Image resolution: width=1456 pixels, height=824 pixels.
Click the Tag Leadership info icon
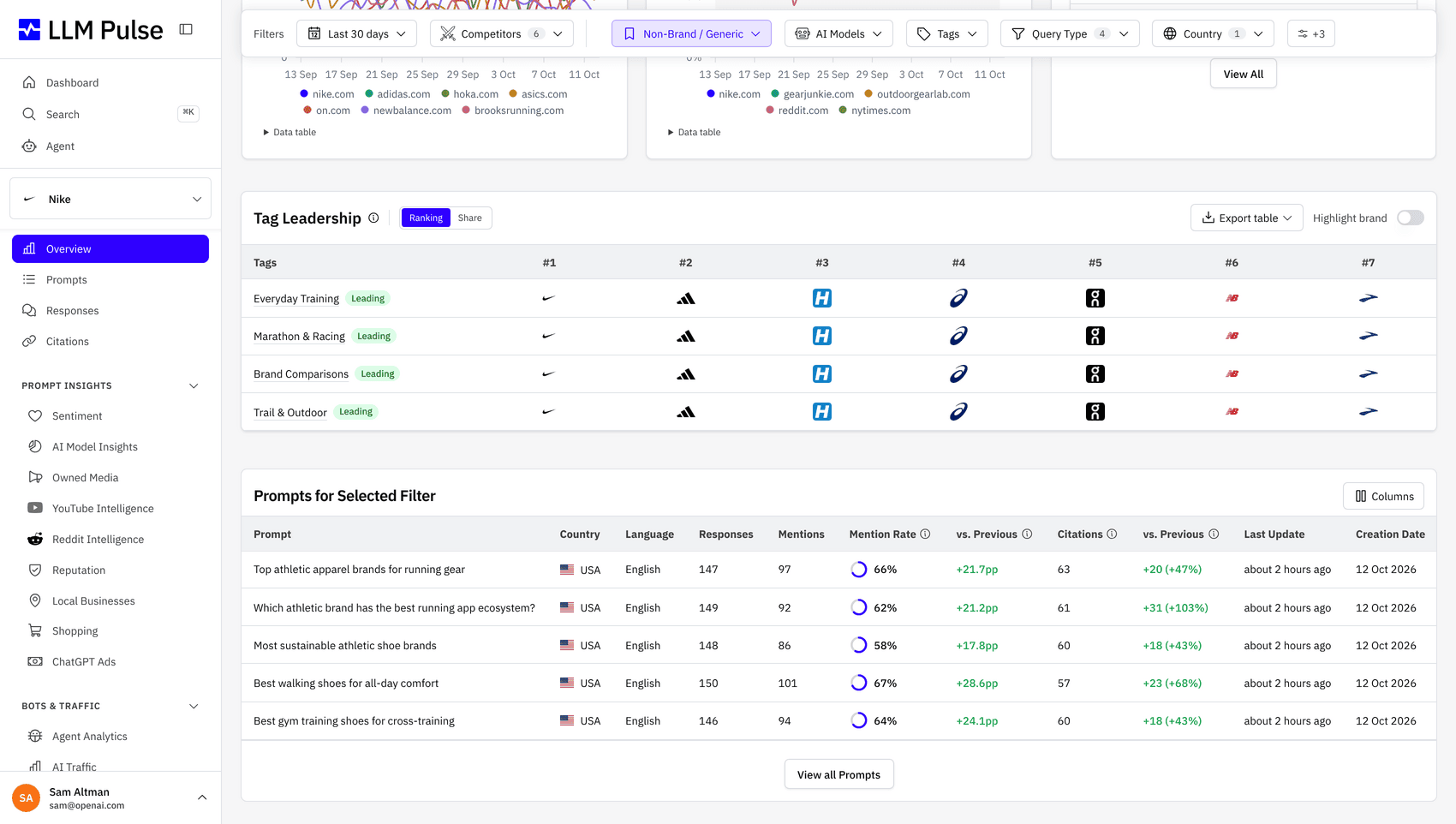[373, 218]
